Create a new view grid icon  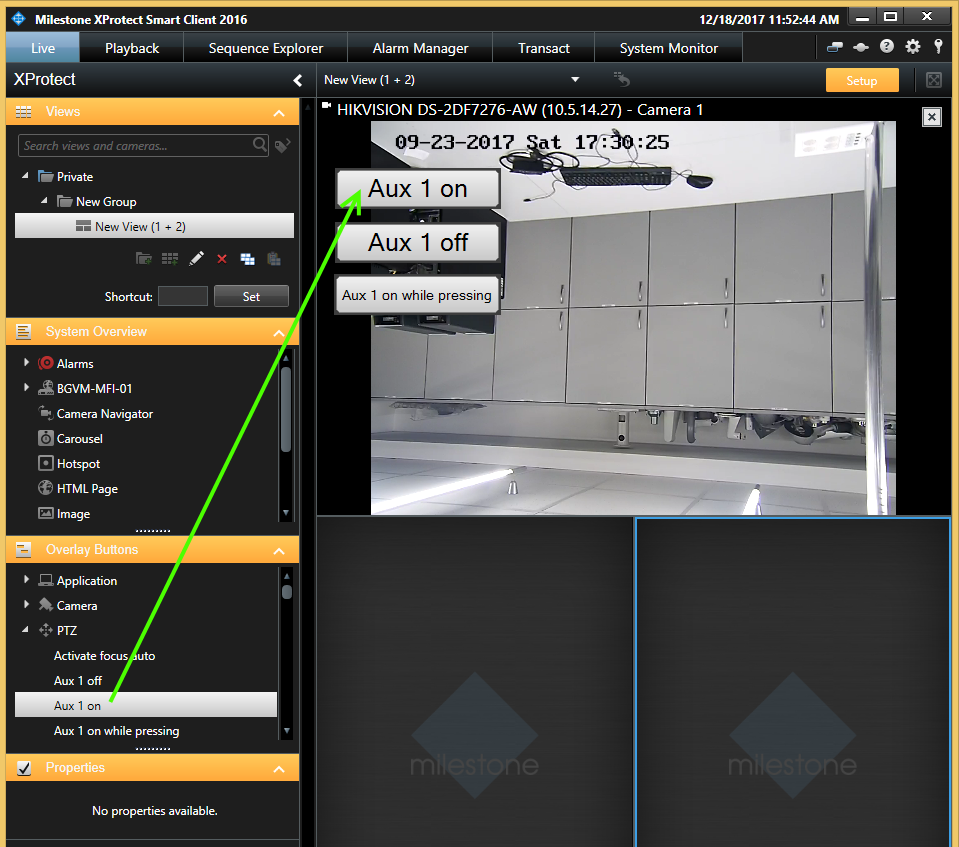coord(170,259)
